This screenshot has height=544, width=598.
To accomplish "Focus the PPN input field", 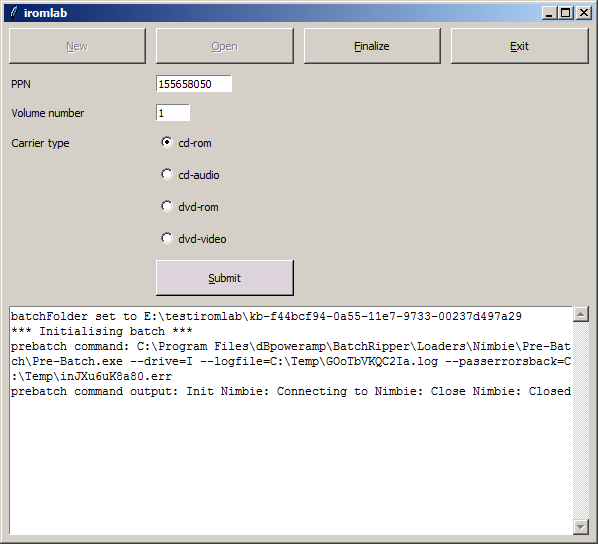I will [194, 84].
